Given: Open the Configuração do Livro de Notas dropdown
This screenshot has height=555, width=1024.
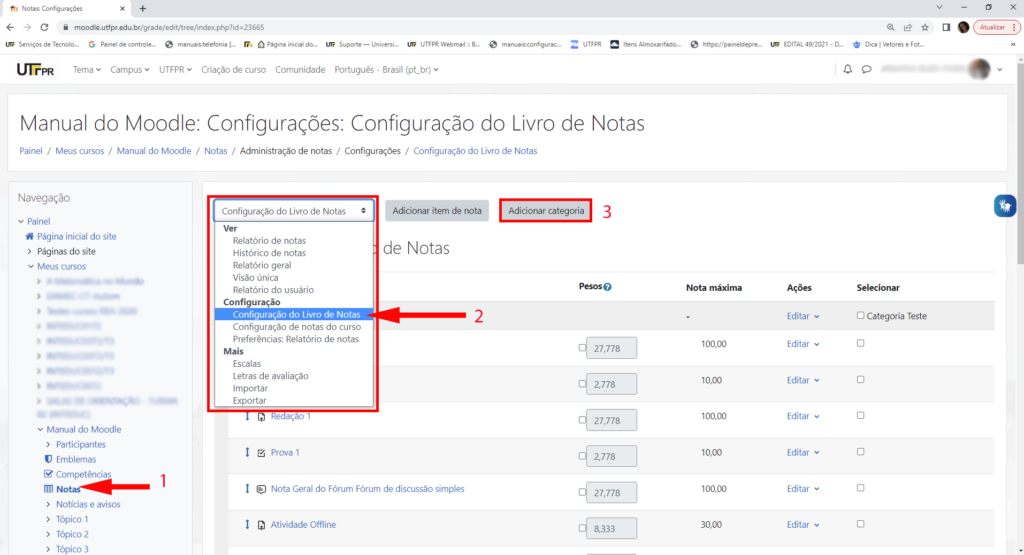Looking at the screenshot, I should (x=294, y=211).
